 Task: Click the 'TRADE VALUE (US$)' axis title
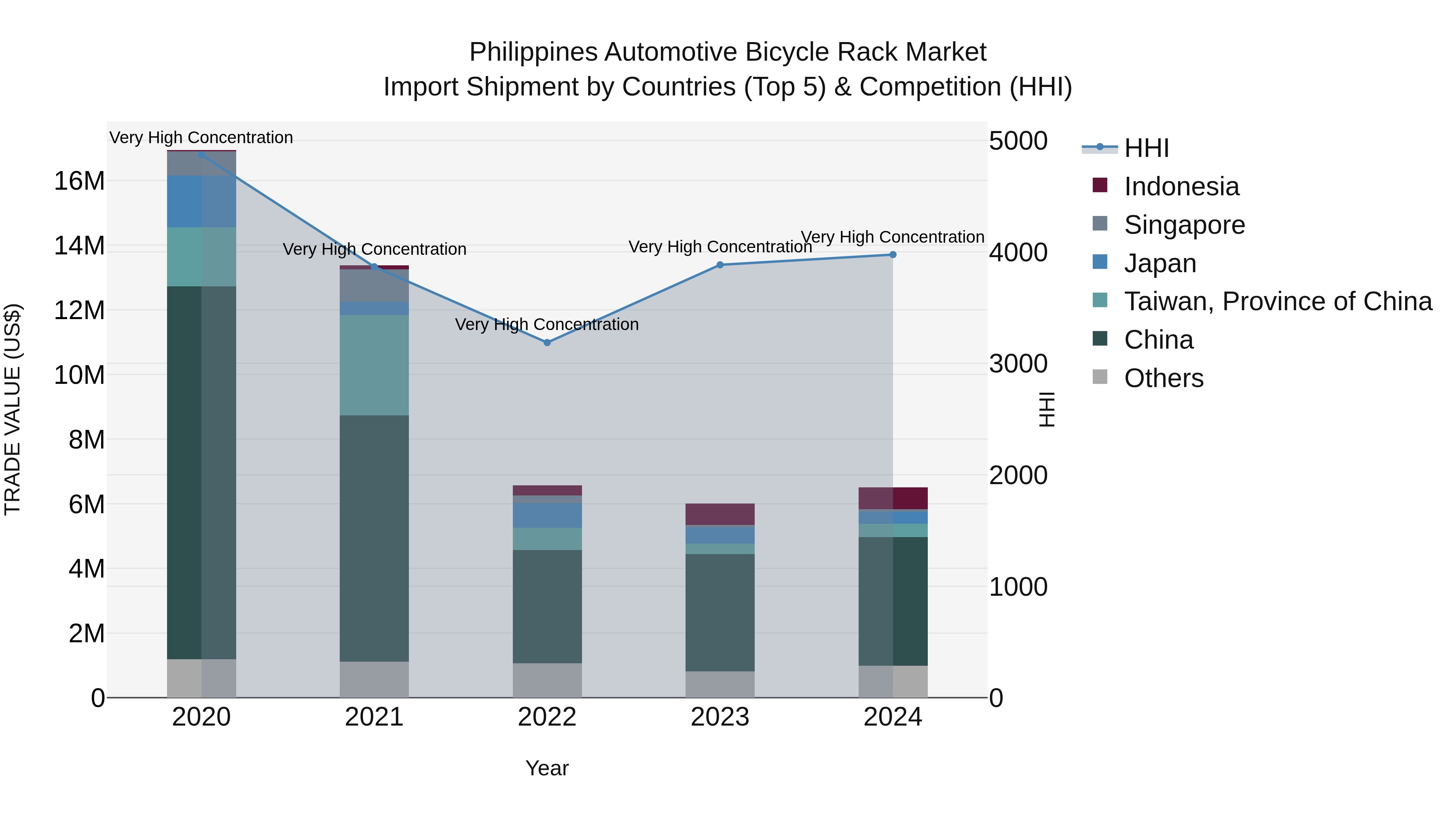coord(13,409)
